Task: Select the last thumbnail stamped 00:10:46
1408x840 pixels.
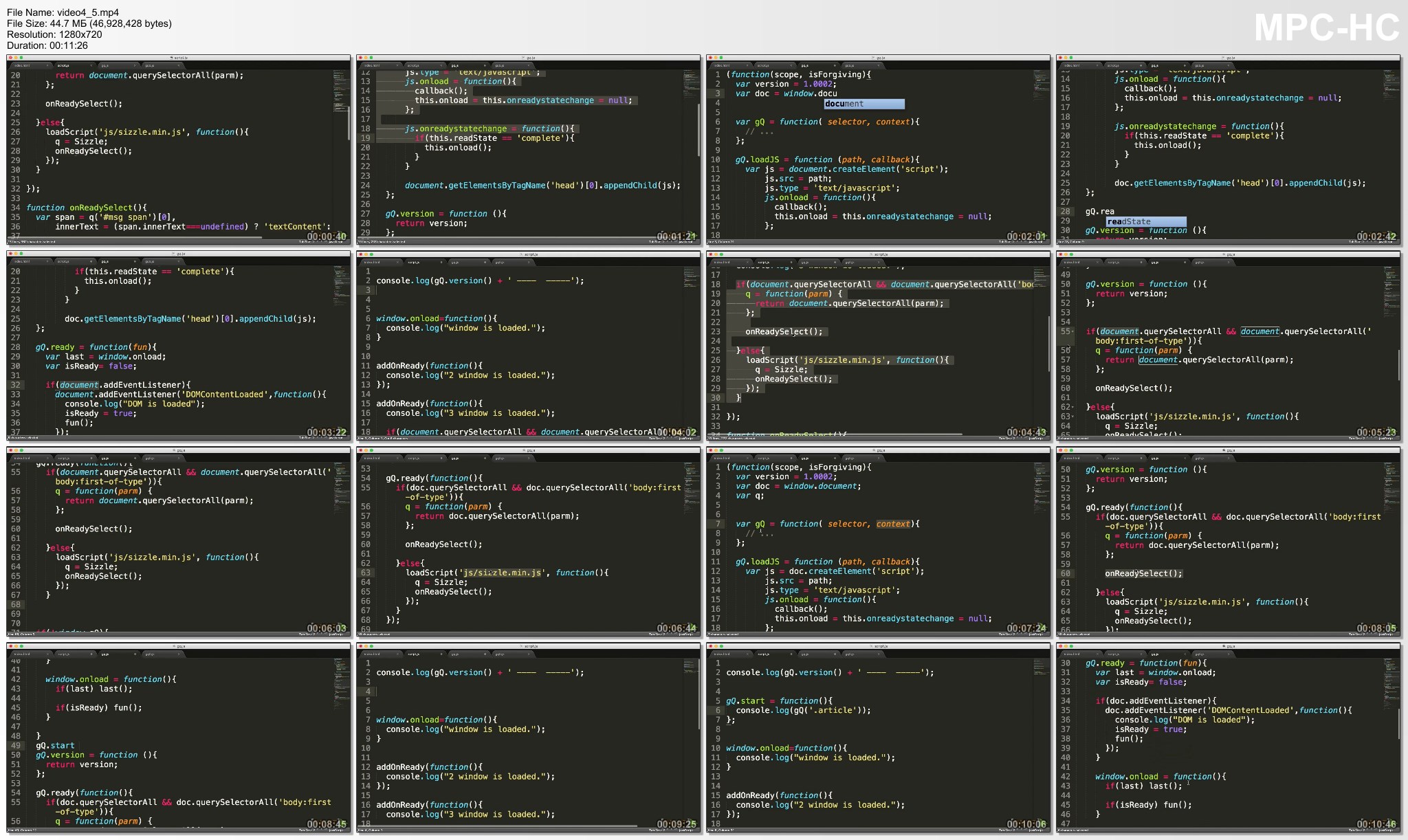Action: coord(1229,738)
